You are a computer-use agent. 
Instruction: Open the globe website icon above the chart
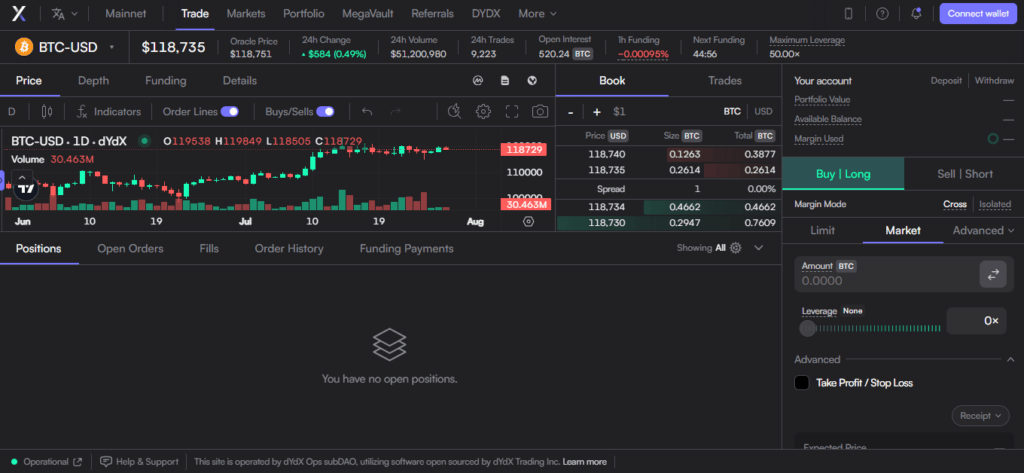532,81
